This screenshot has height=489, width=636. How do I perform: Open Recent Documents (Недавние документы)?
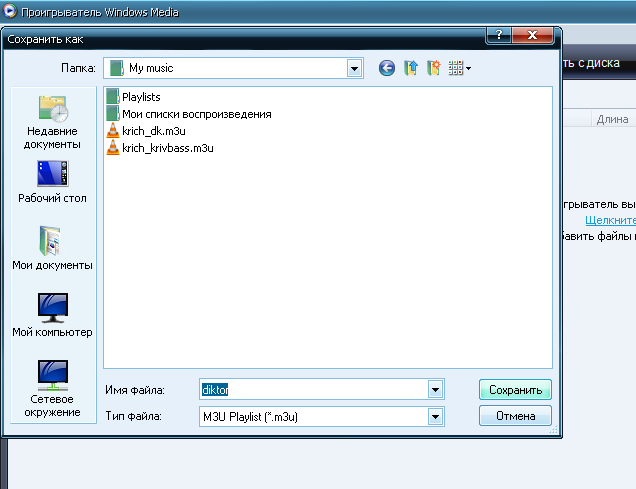point(52,122)
